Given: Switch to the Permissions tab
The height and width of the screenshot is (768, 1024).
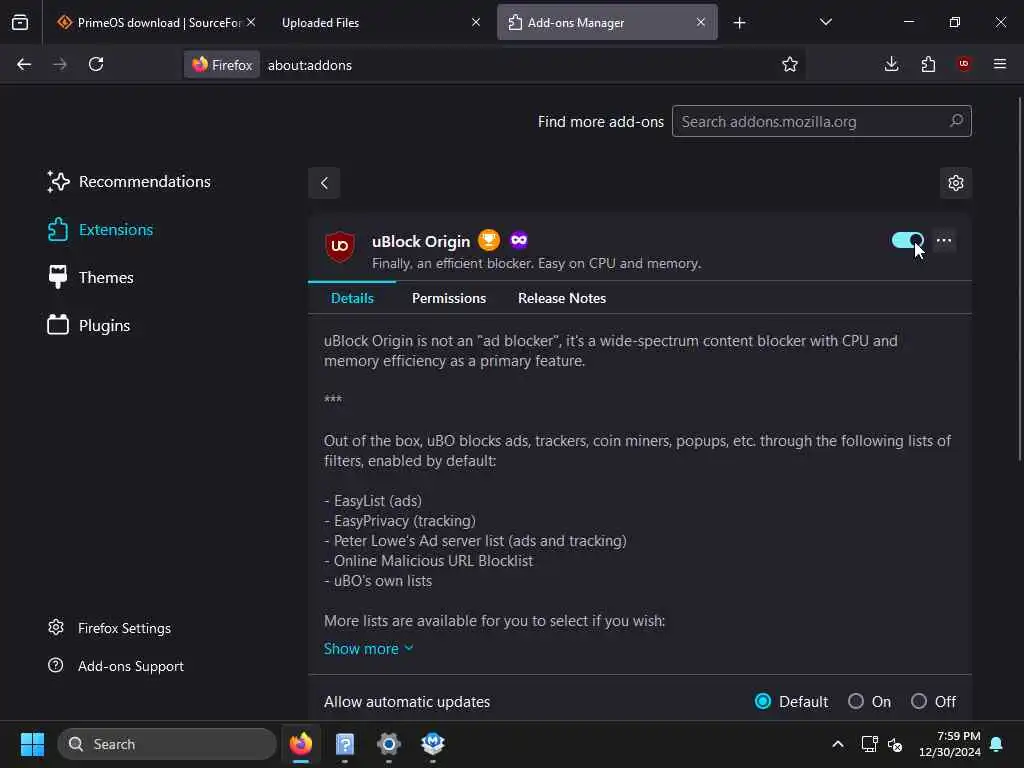Looking at the screenshot, I should (x=449, y=298).
